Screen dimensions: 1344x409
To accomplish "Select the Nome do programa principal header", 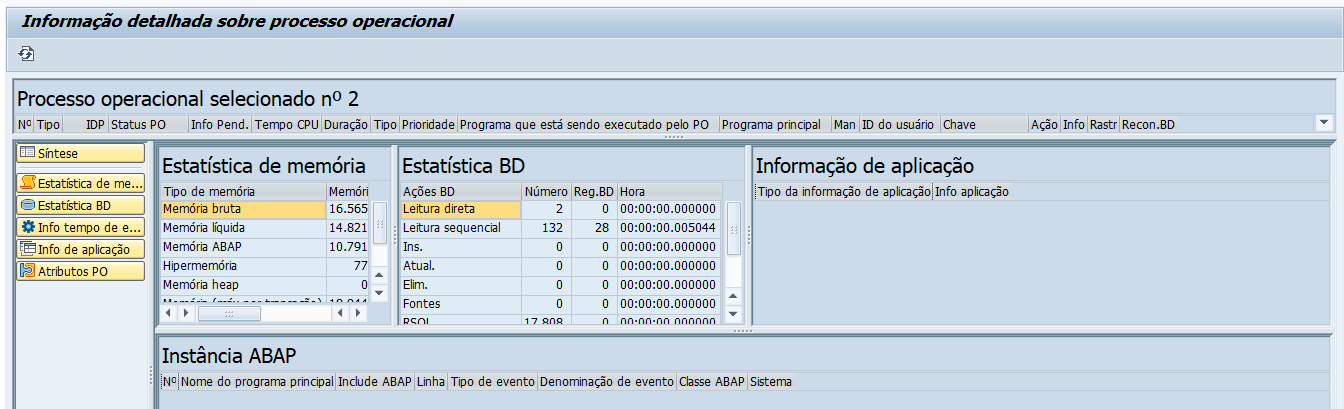I will pyautogui.click(x=257, y=381).
